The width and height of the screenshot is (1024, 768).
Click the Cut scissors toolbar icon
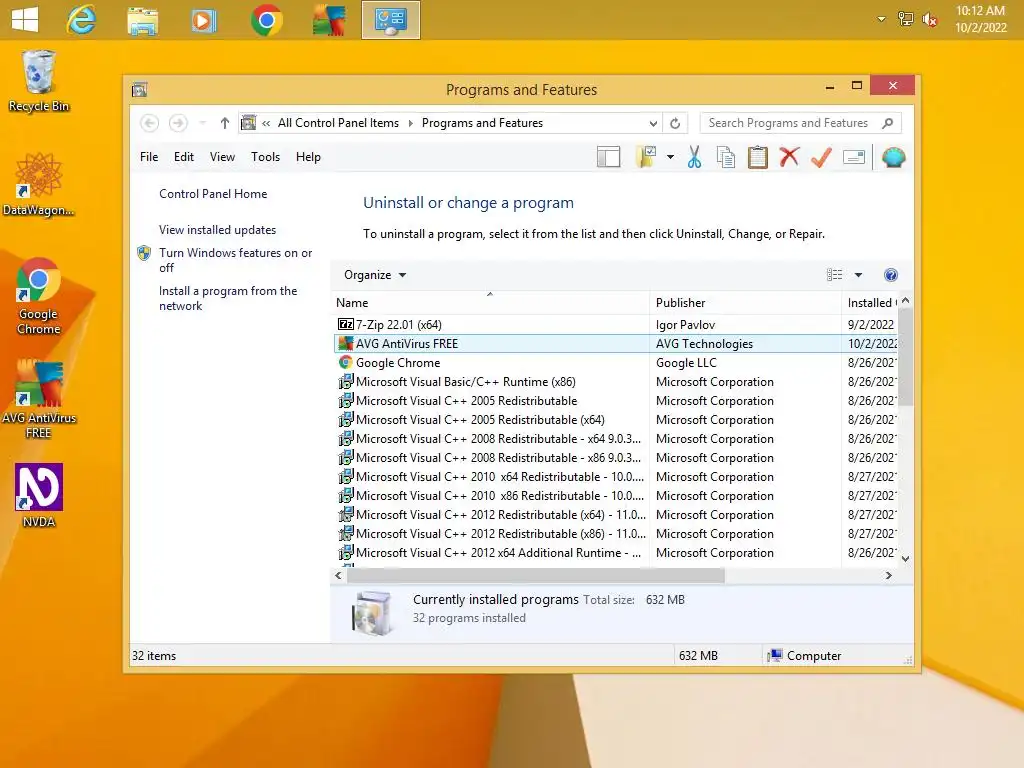pyautogui.click(x=694, y=157)
